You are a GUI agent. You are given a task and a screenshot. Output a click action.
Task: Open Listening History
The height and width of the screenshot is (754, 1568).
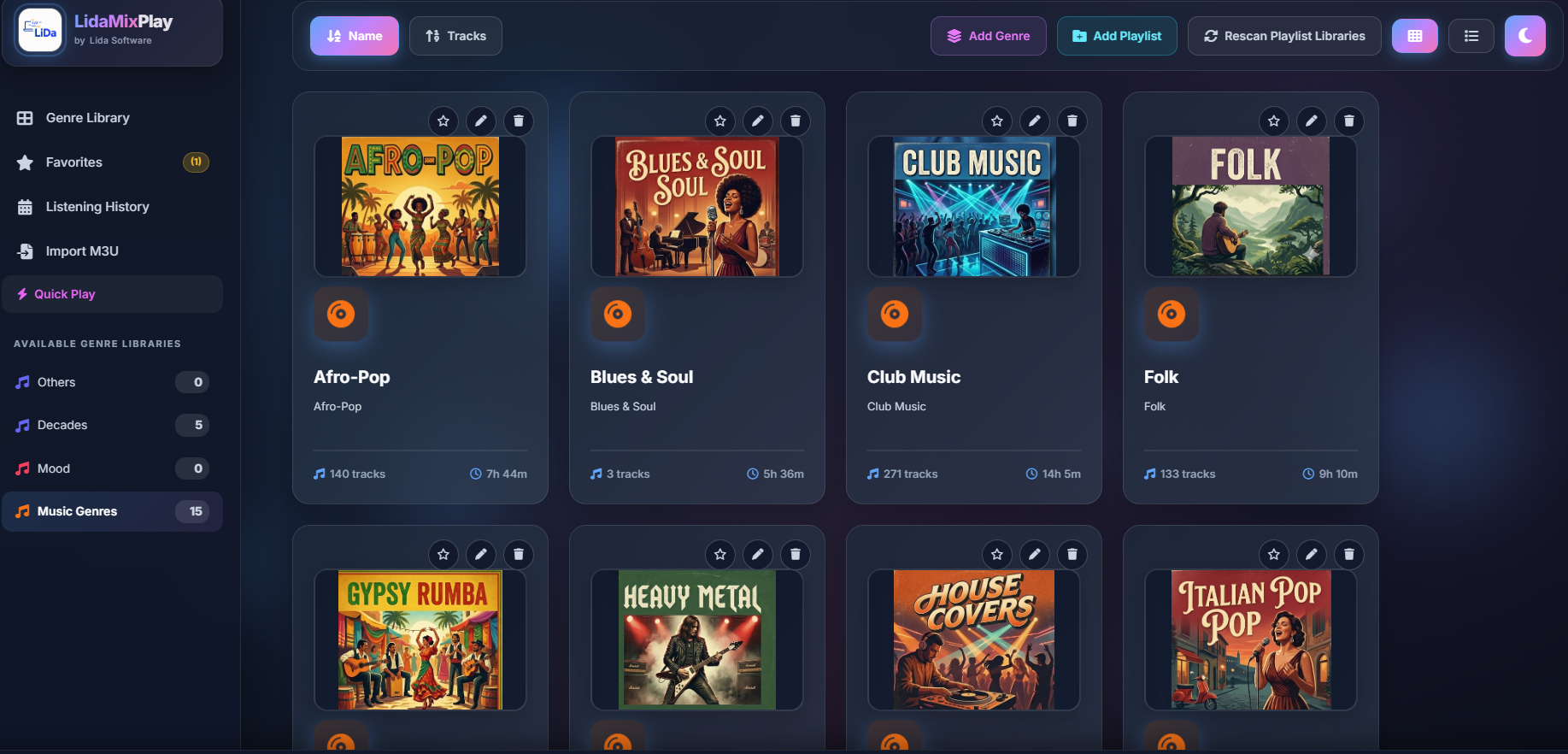tap(112, 207)
